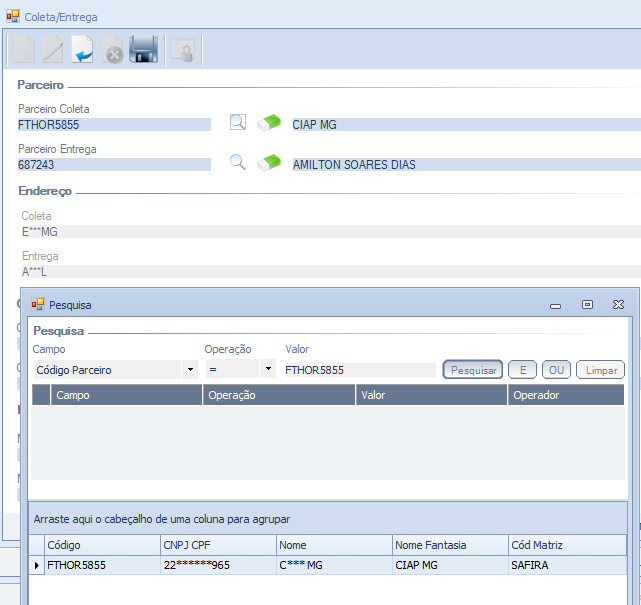This screenshot has height=605, width=641.
Task: Expand the Campo dropdown
Action: tap(190, 370)
